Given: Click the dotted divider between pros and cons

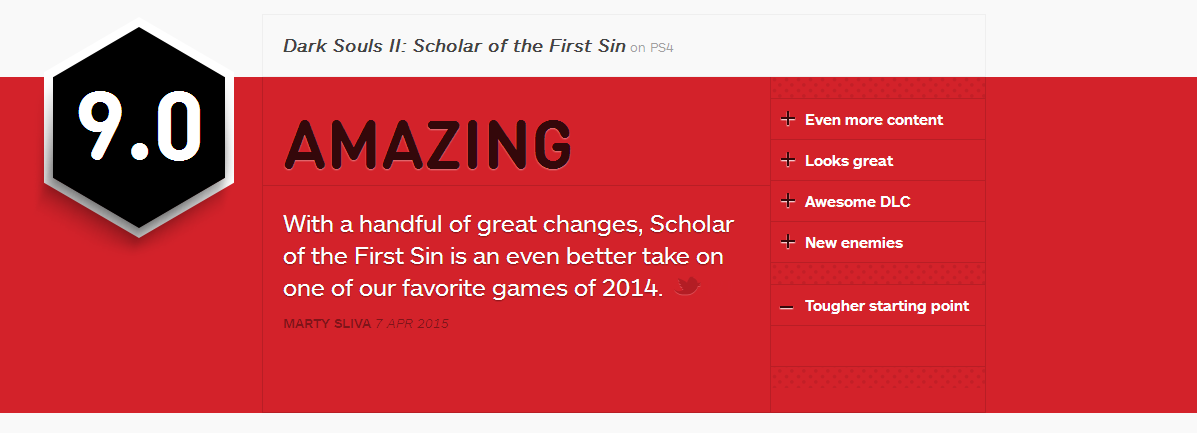Looking at the screenshot, I should [x=878, y=273].
